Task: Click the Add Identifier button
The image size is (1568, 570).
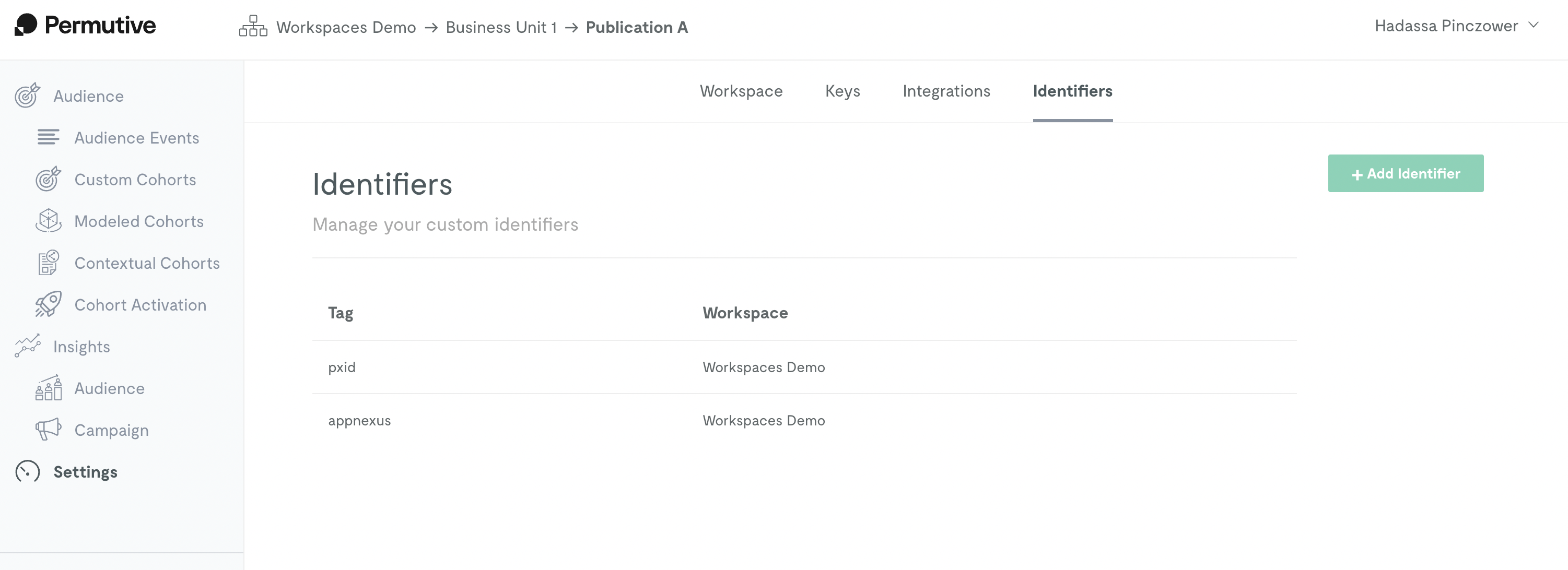Action: tap(1406, 173)
